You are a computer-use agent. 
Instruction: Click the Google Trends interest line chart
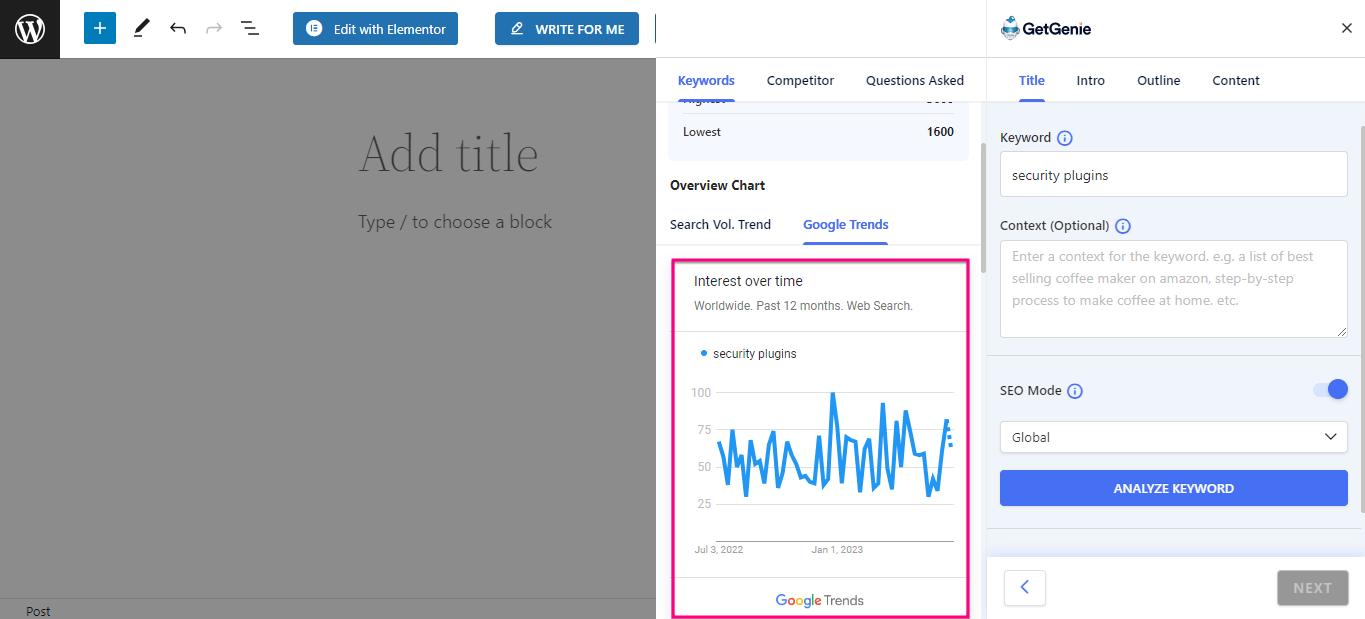pyautogui.click(x=834, y=446)
